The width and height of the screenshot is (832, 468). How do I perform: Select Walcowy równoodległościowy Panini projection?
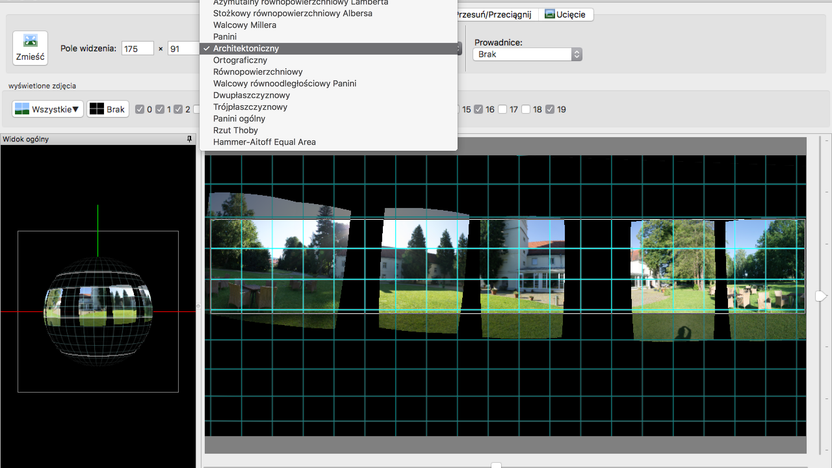328,83
